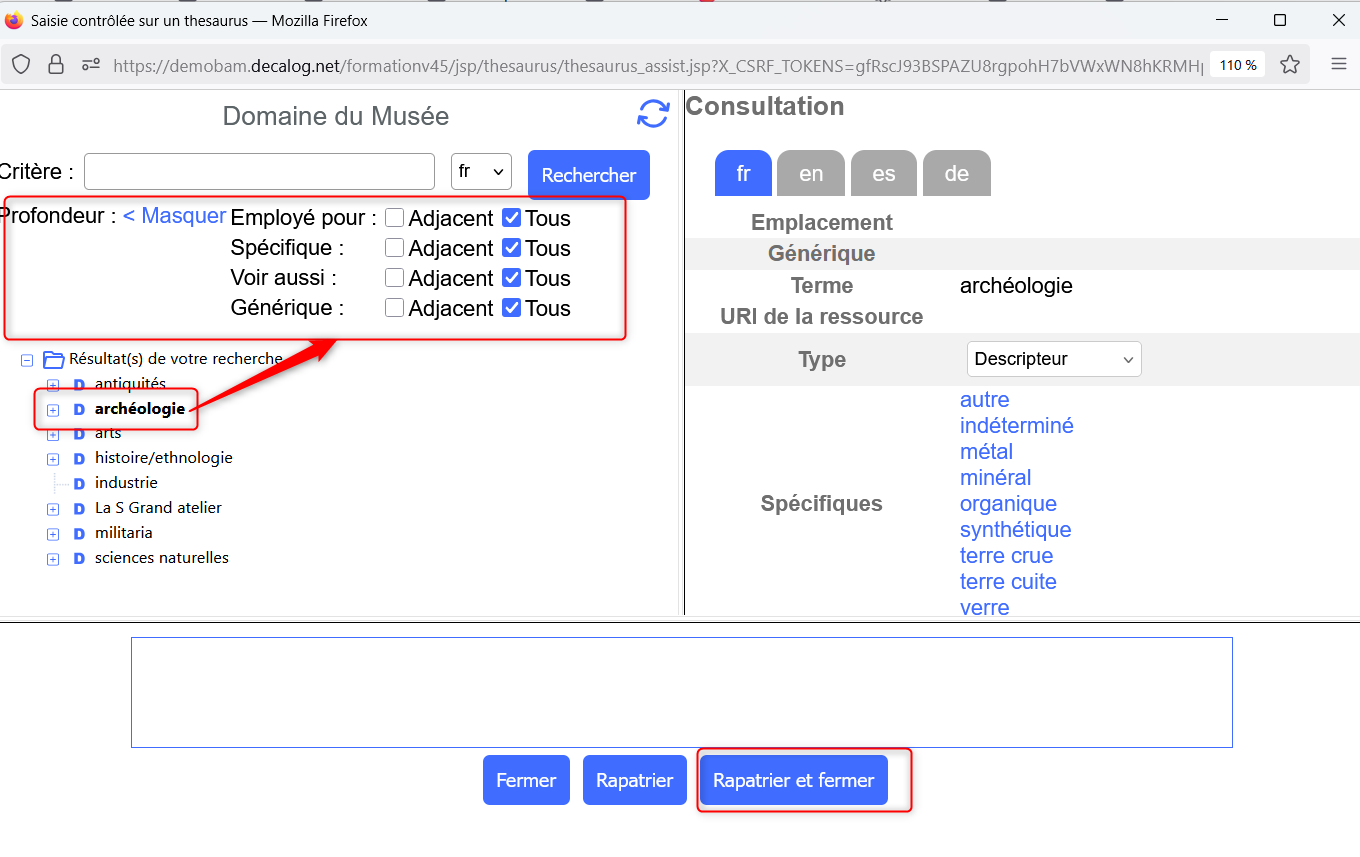Screen dimensions: 1360x857
Task: Click the Critère search input field
Action: click(259, 172)
